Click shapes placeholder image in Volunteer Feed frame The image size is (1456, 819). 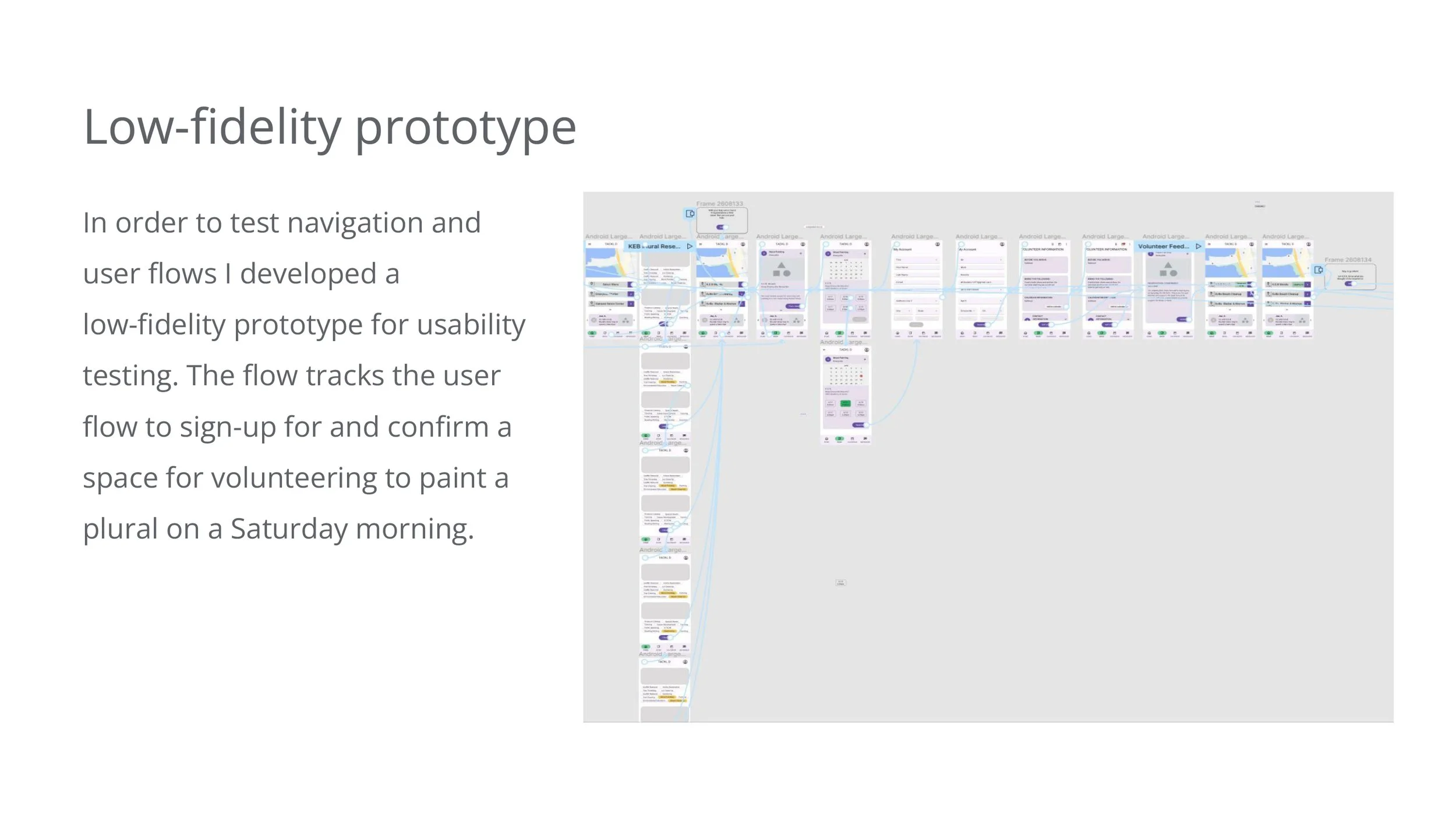1168,269
